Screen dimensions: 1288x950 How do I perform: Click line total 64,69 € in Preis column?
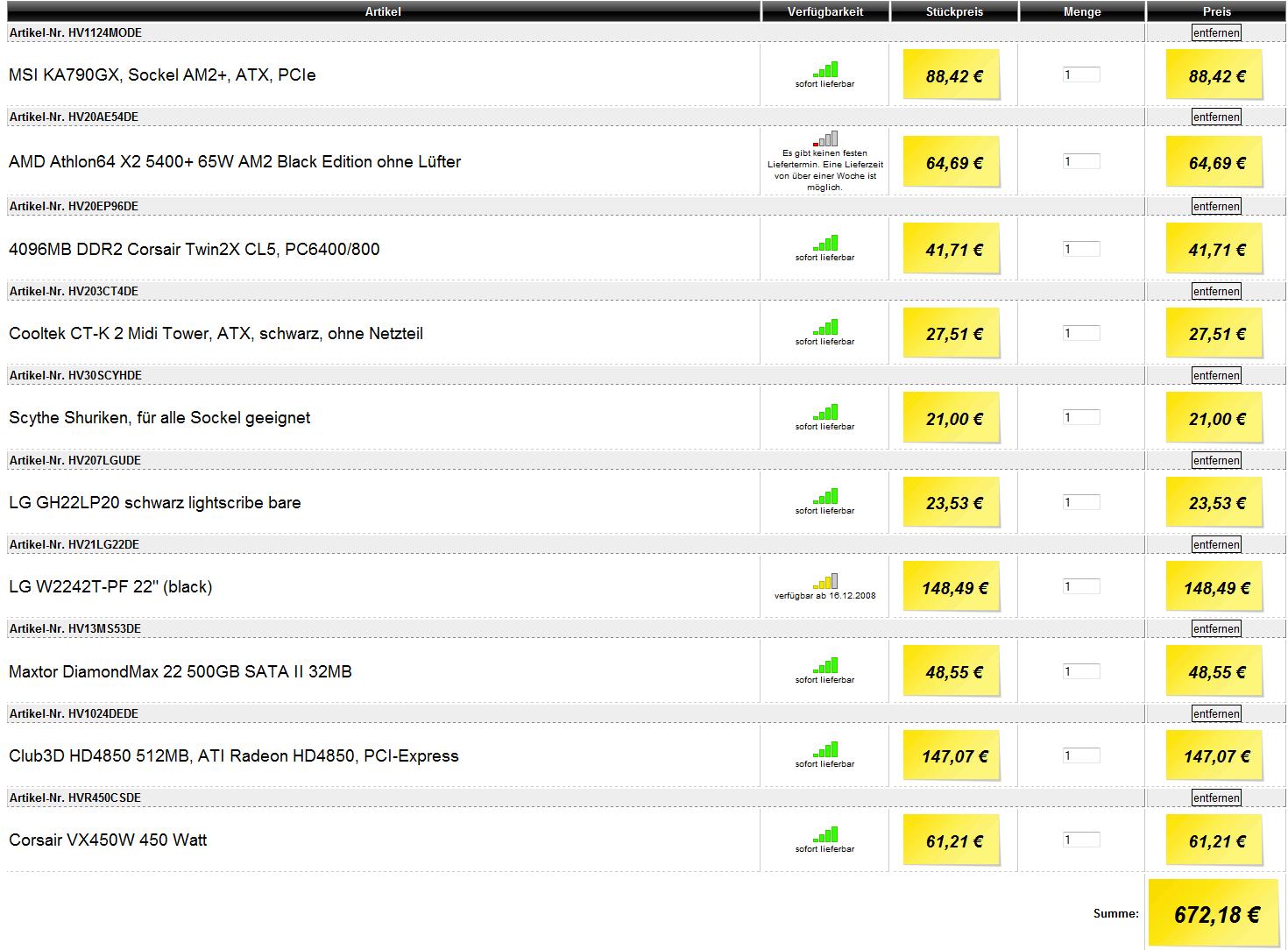[x=1214, y=162]
